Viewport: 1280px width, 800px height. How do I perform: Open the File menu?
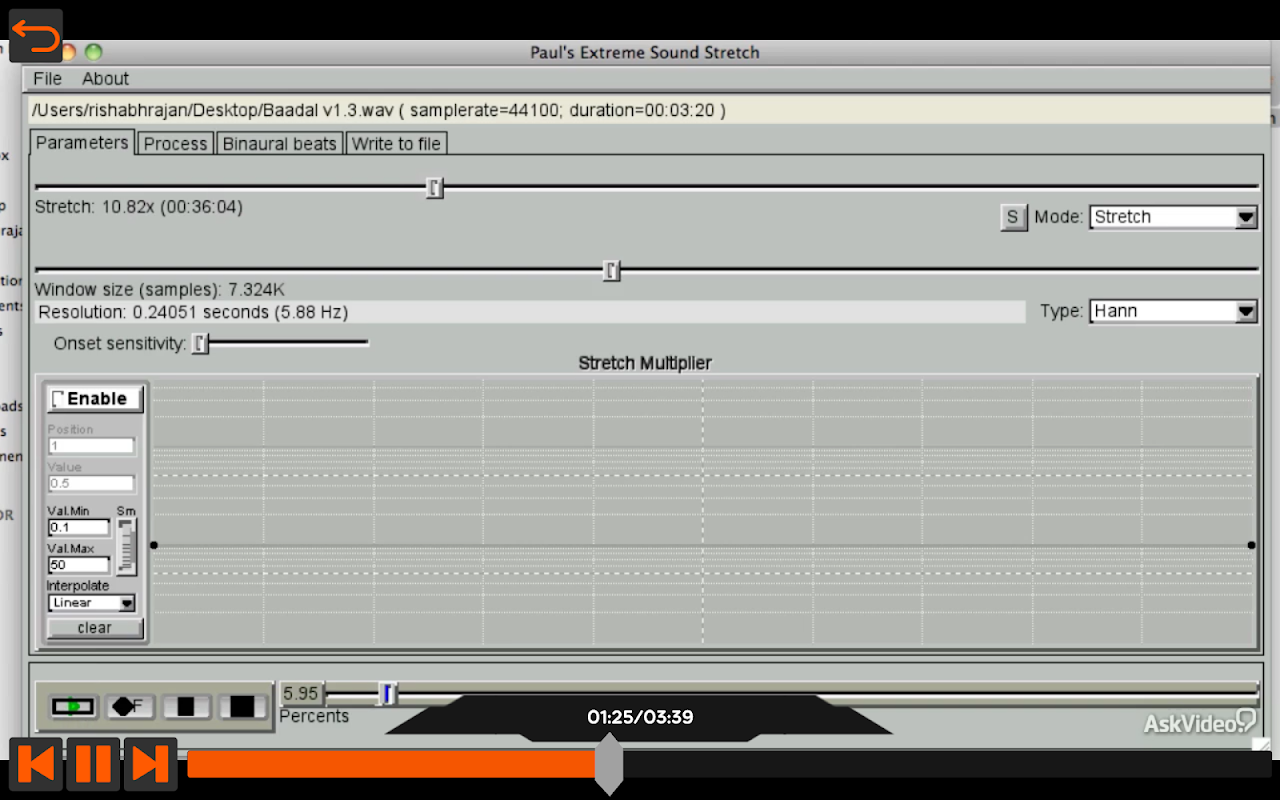pos(47,79)
